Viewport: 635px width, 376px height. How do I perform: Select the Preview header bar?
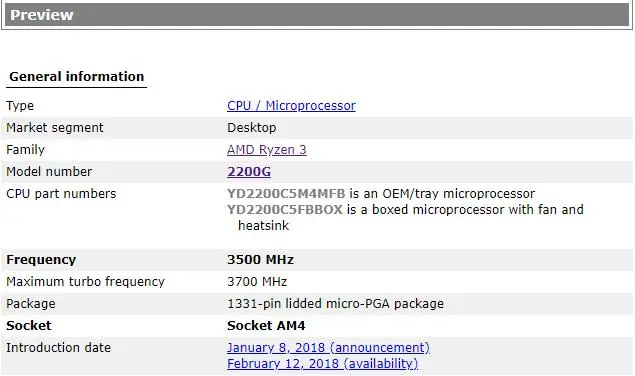click(x=317, y=15)
